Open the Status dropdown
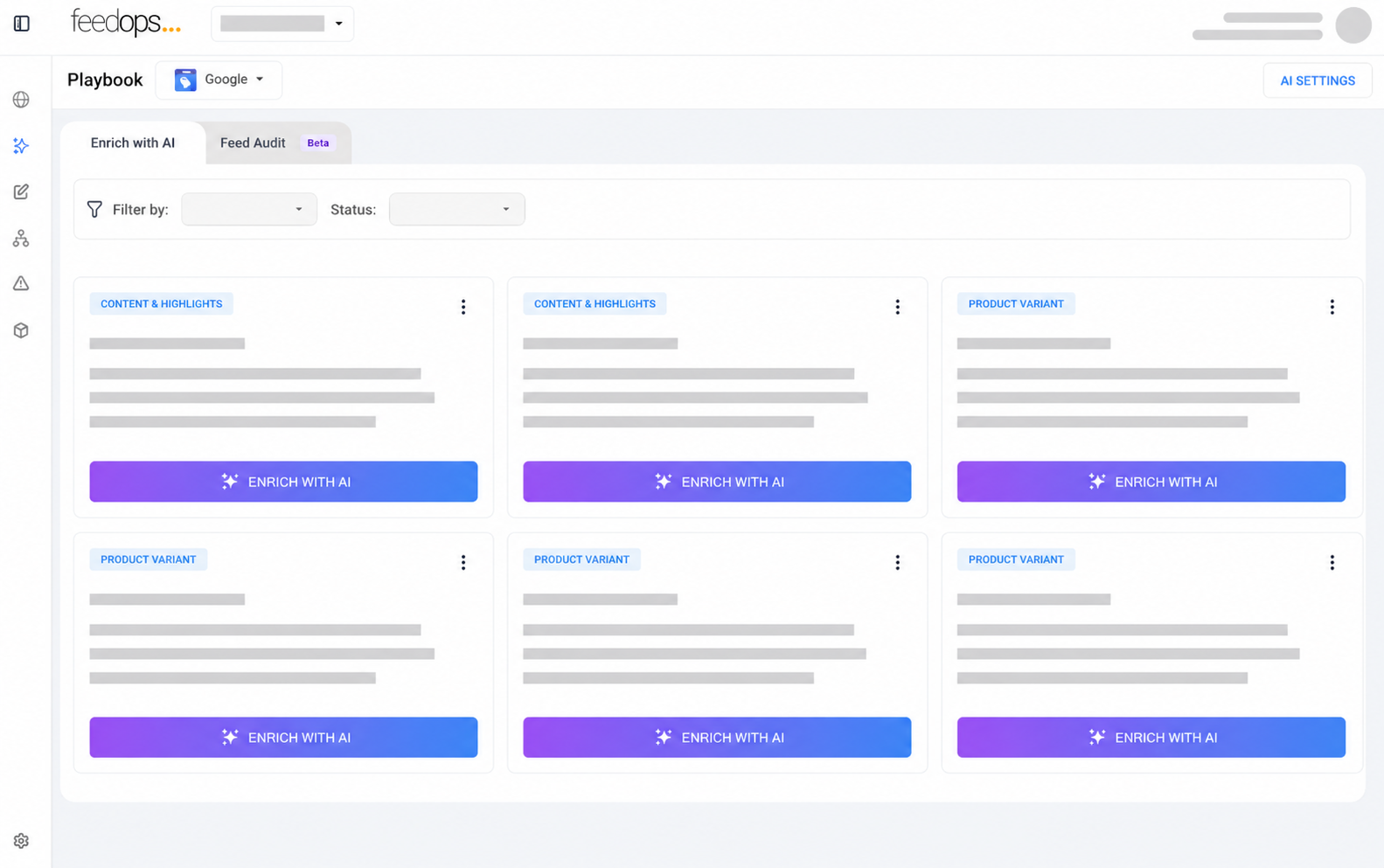Image resolution: width=1384 pixels, height=868 pixels. (456, 210)
